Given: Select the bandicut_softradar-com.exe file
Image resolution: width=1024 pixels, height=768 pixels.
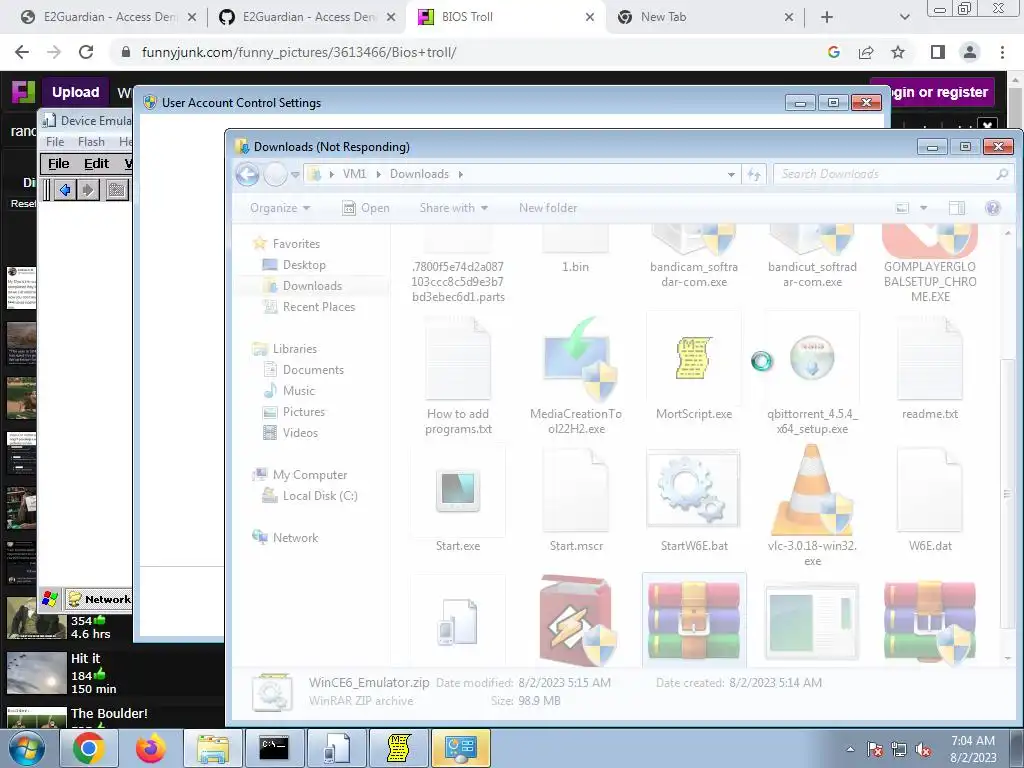Looking at the screenshot, I should click(812, 258).
